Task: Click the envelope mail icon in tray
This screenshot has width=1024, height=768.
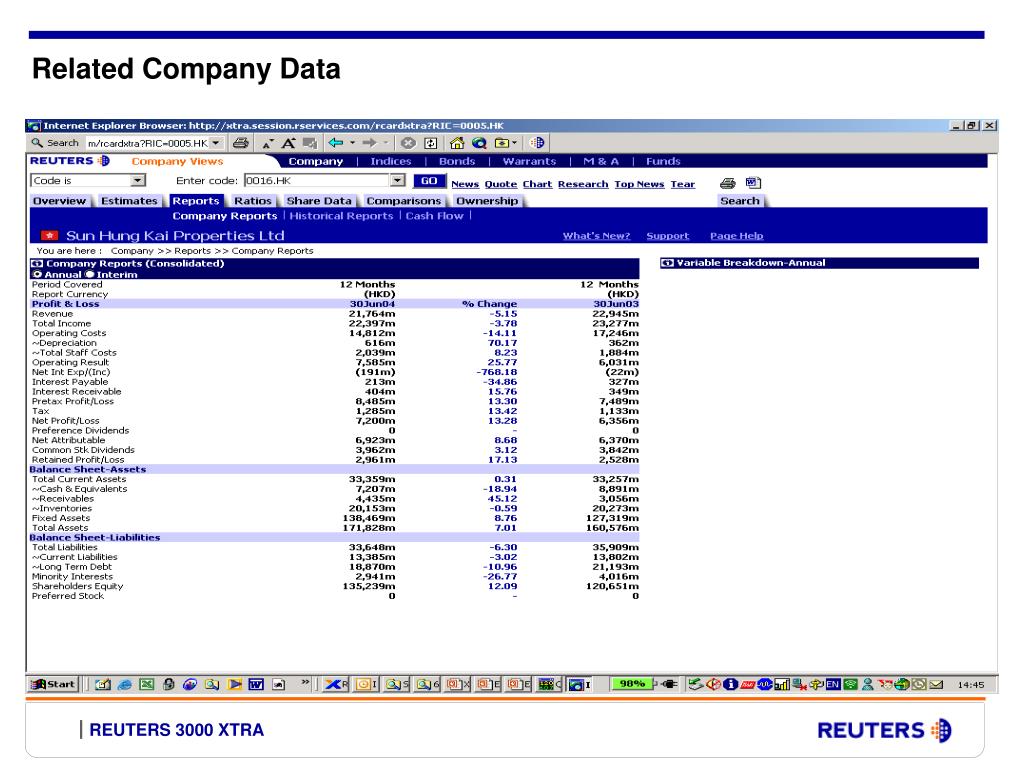Action: point(936,684)
